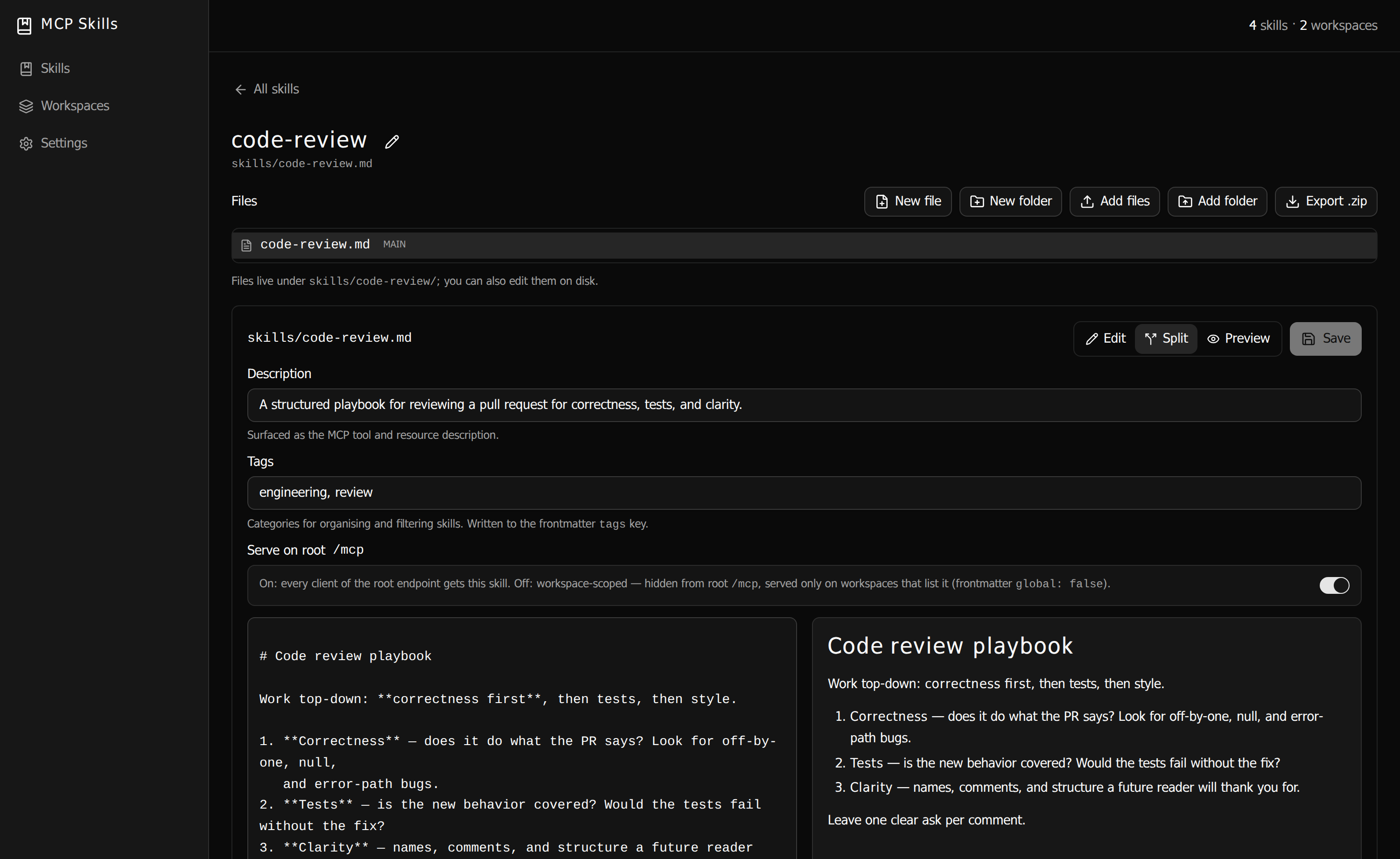Click into the Description input field
Image resolution: width=1400 pixels, height=859 pixels.
[x=804, y=405]
